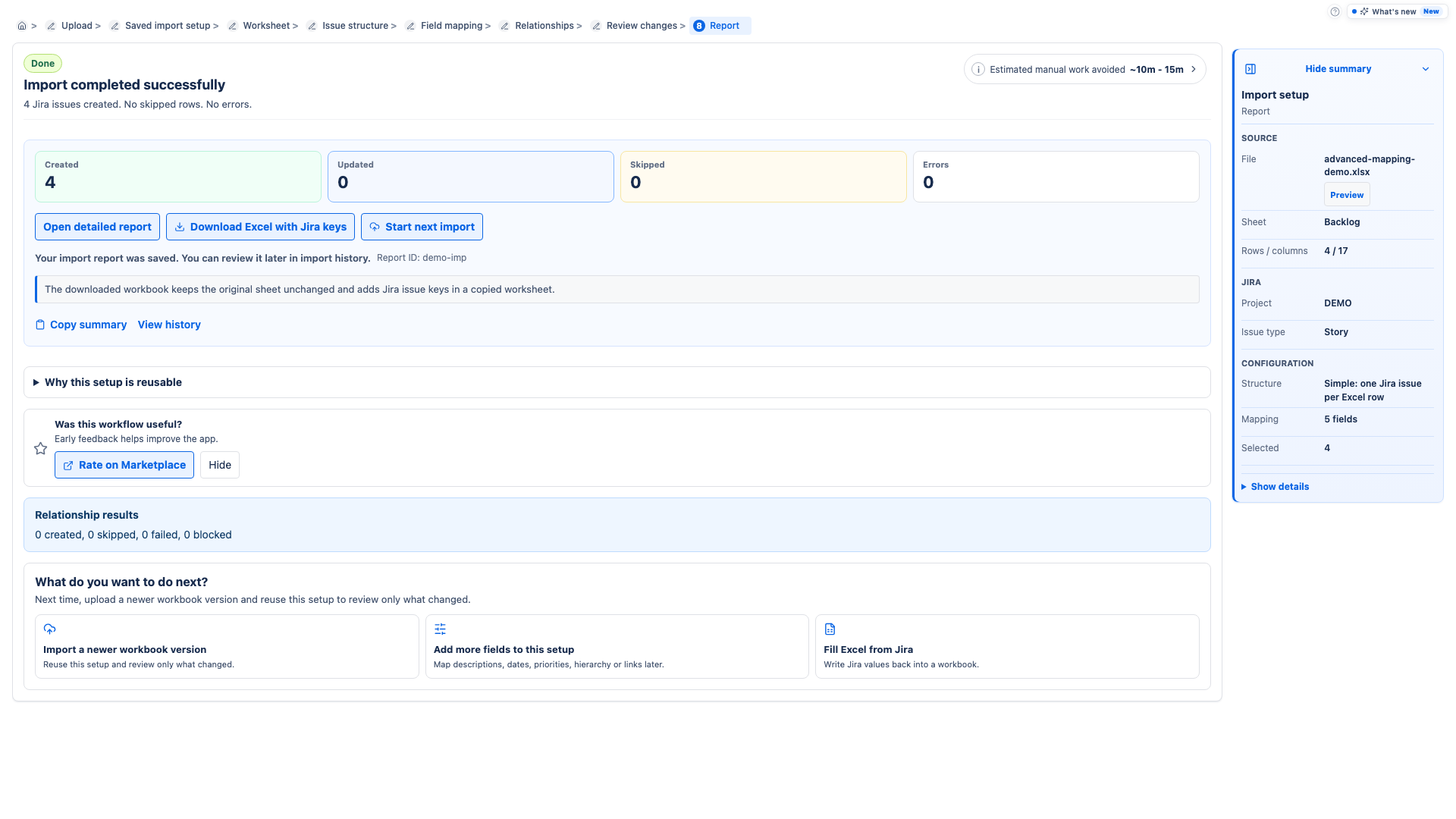Click the Errors count card
The image size is (1456, 819).
1056,177
